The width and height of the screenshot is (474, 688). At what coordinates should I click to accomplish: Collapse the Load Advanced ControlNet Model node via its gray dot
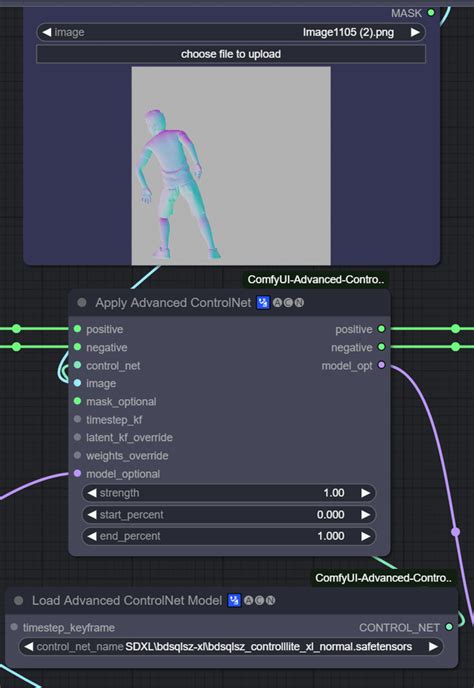click(x=18, y=600)
